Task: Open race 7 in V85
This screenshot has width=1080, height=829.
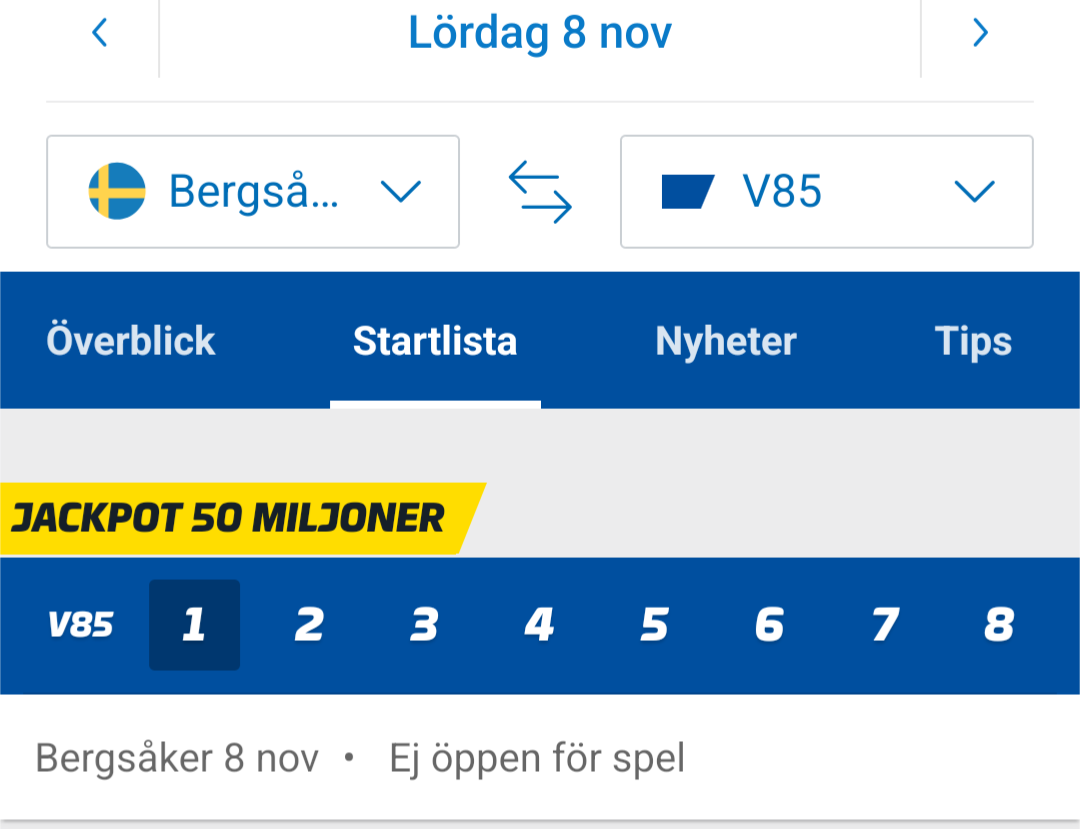Action: [x=884, y=626]
